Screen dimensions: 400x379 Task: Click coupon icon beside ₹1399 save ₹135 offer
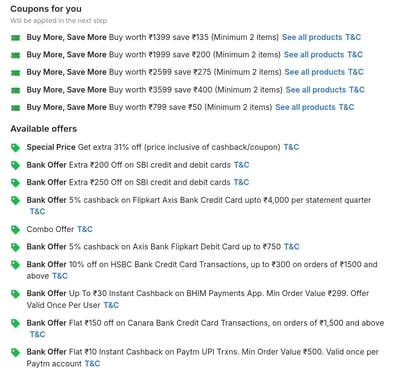15,38
